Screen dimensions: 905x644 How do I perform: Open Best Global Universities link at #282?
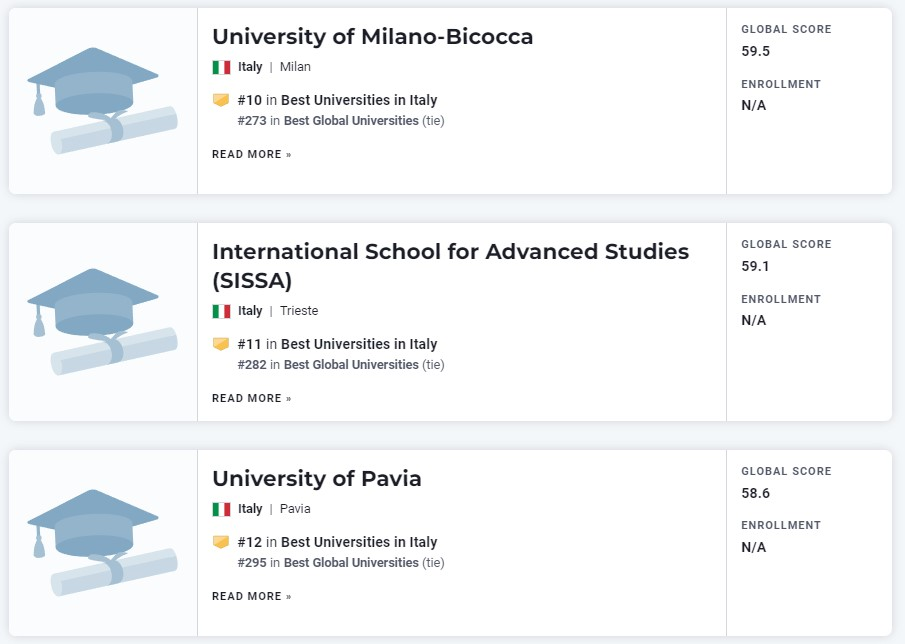pos(351,365)
